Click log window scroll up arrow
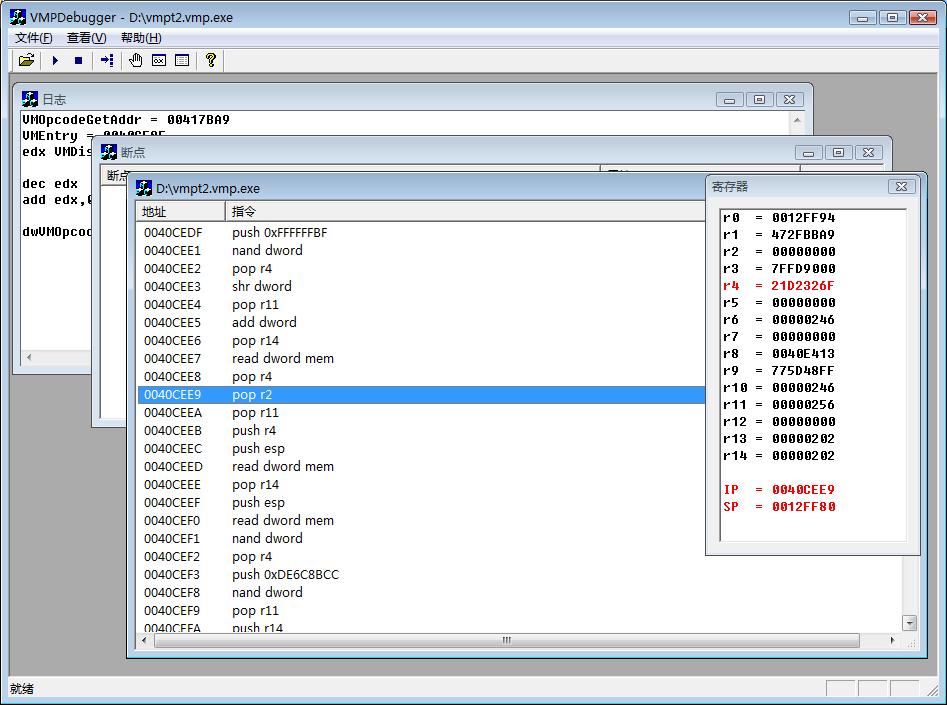The width and height of the screenshot is (947, 705). 797,120
